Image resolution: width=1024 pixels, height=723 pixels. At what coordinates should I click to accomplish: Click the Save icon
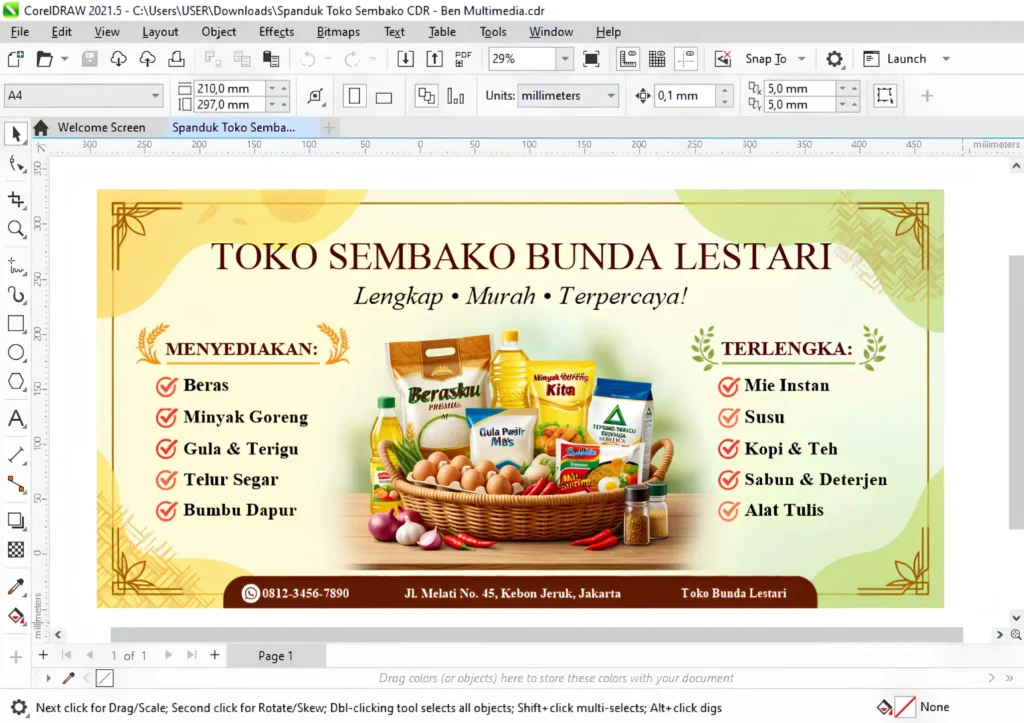89,59
